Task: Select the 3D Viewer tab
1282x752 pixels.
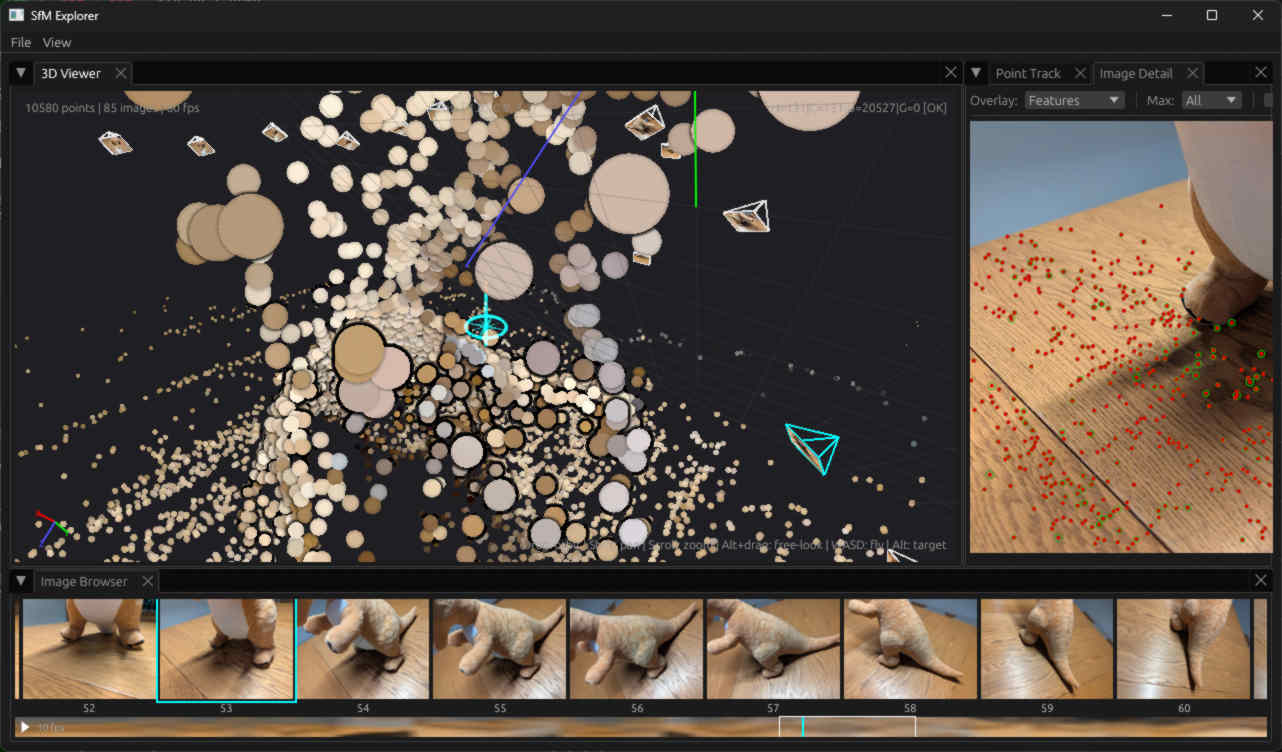Action: [70, 73]
